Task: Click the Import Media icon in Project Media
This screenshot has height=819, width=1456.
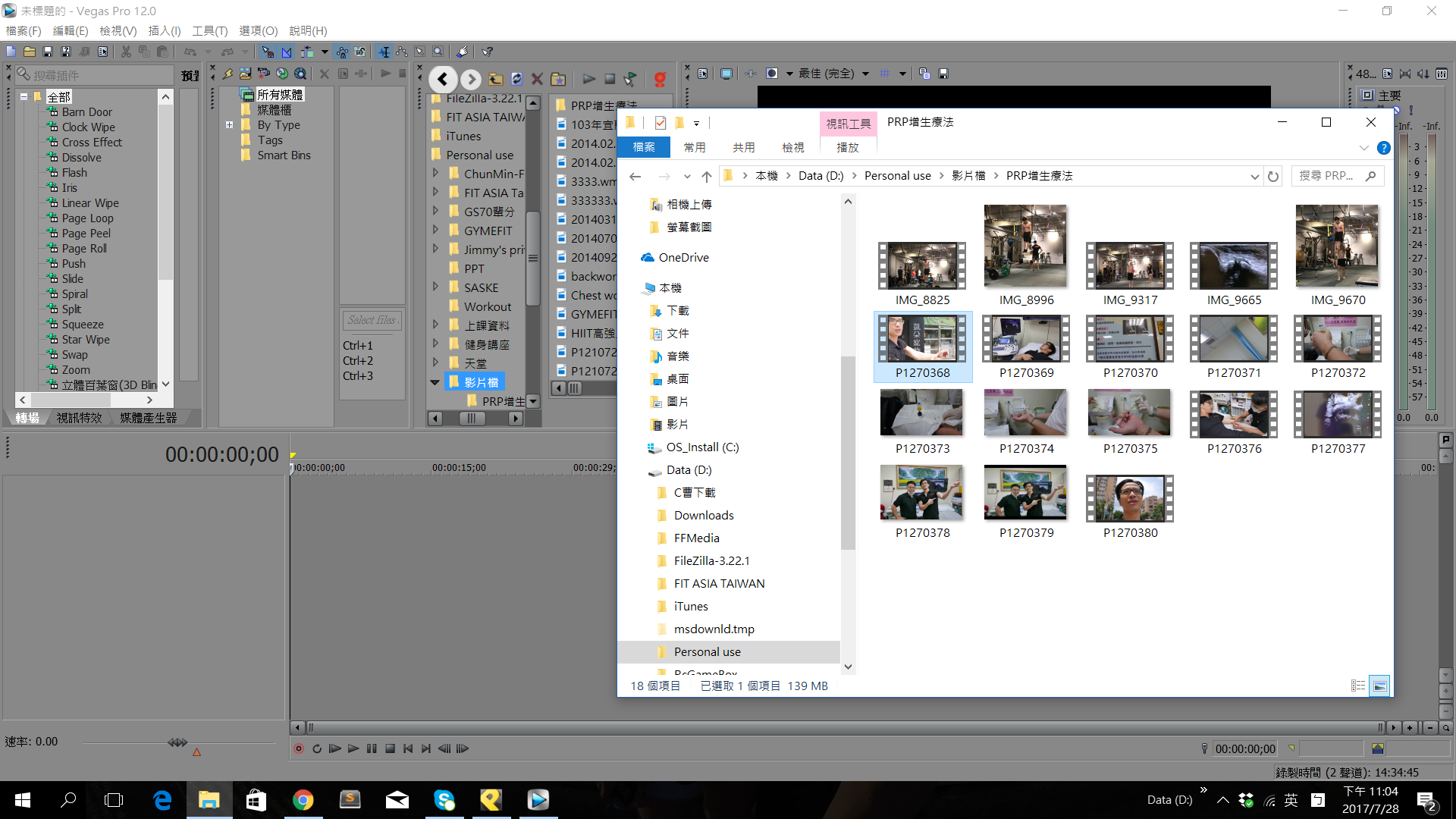Action: [x=245, y=74]
